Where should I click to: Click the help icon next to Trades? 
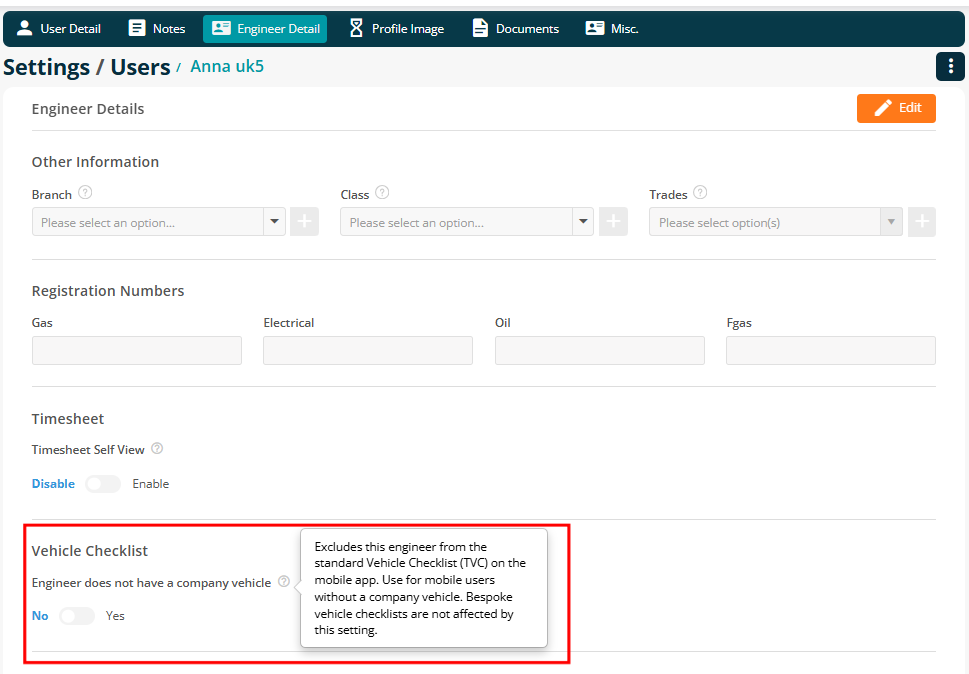pos(700,193)
